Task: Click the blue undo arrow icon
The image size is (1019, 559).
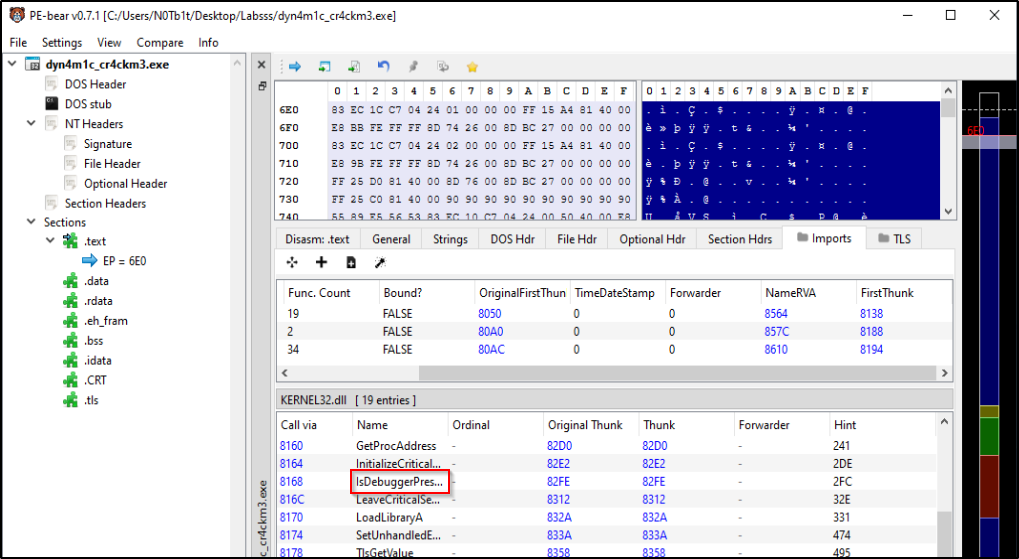Action: [383, 67]
